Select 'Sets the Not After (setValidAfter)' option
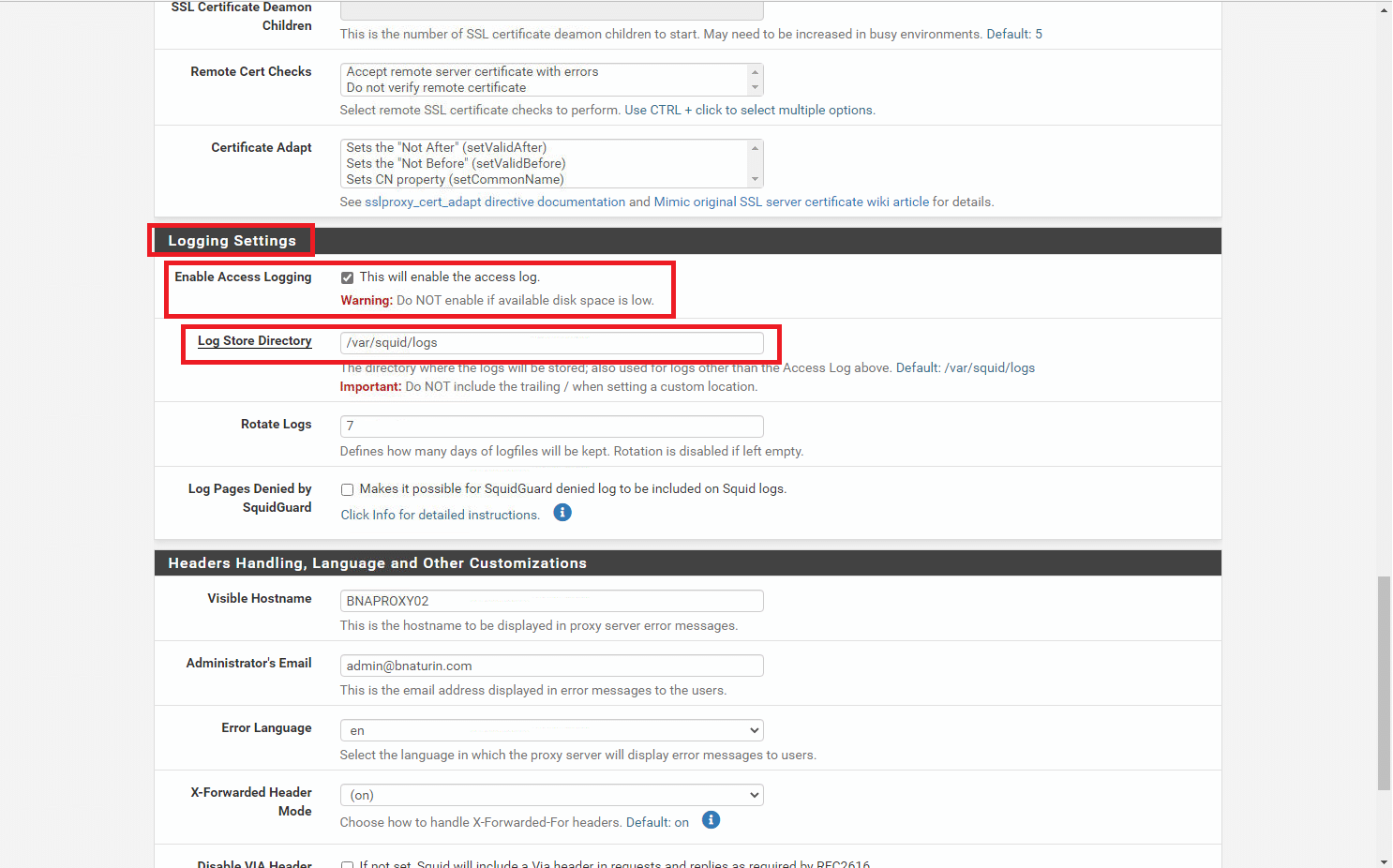This screenshot has height=868, width=1393. pyautogui.click(x=446, y=147)
